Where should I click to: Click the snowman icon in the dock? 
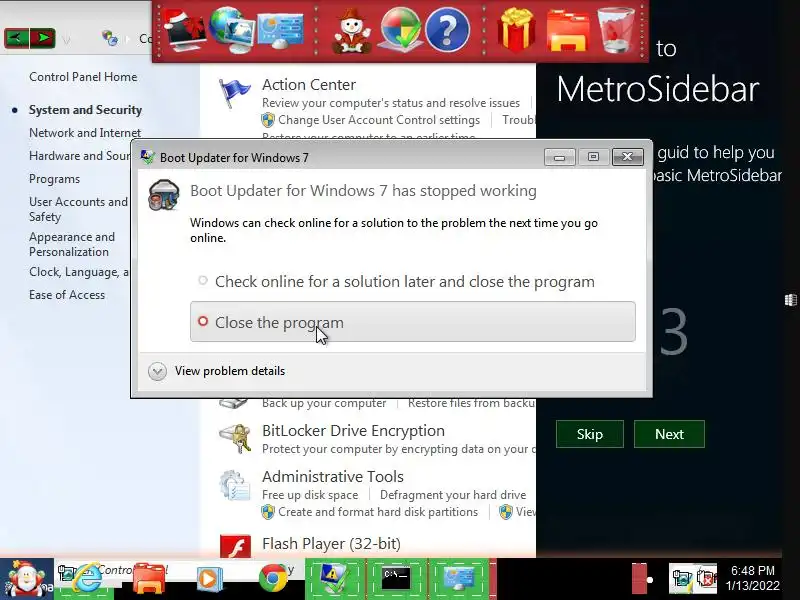click(352, 31)
